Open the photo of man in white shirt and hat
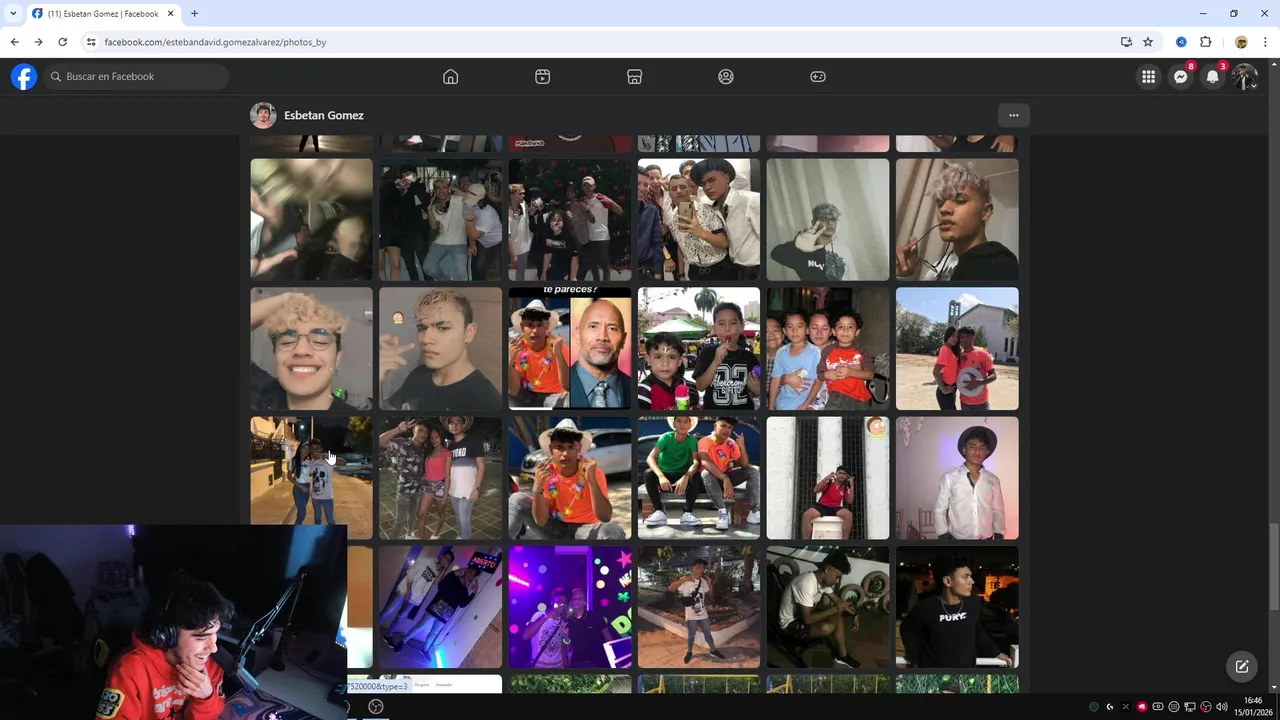Image resolution: width=1280 pixels, height=720 pixels. click(x=957, y=478)
